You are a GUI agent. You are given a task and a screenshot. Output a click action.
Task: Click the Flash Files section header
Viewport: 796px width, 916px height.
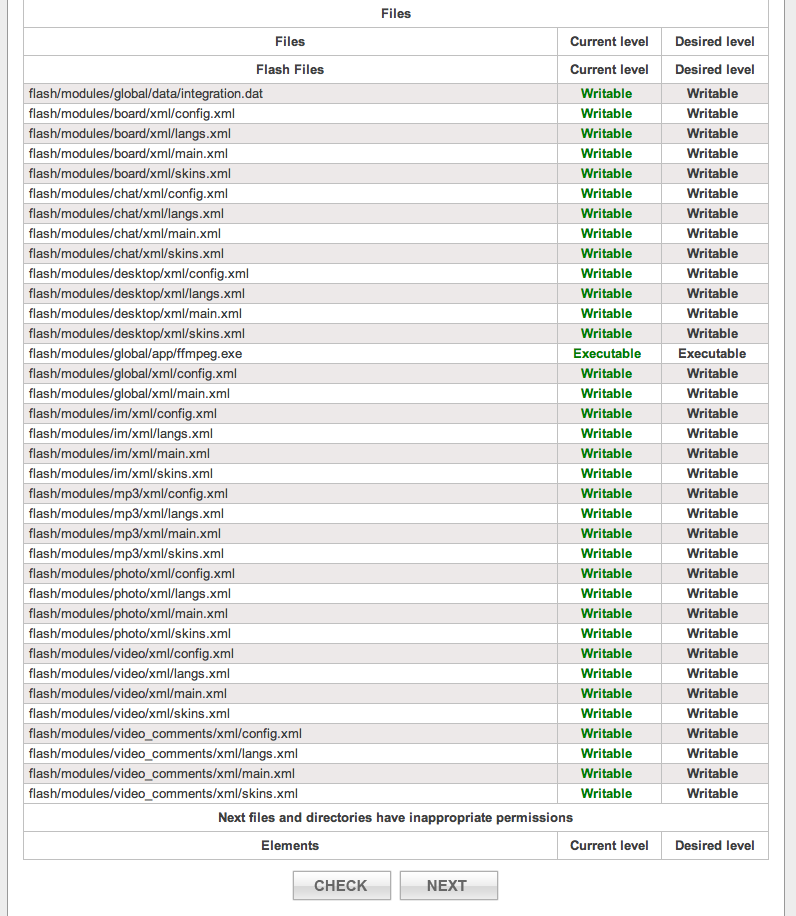click(x=290, y=70)
